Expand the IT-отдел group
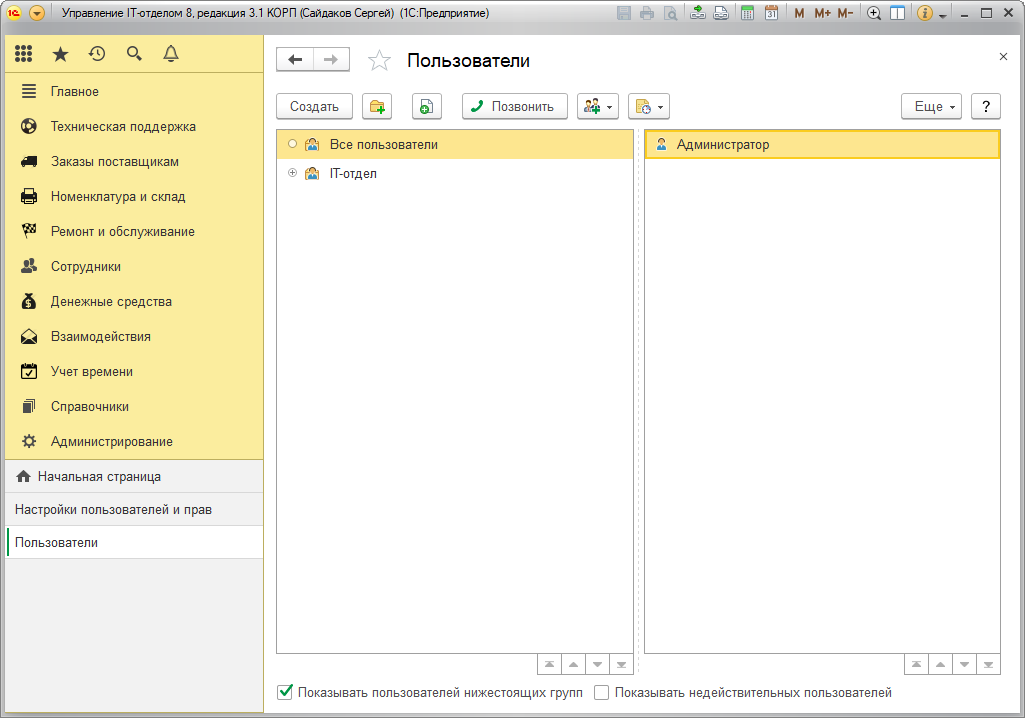The height and width of the screenshot is (718, 1025). [292, 173]
